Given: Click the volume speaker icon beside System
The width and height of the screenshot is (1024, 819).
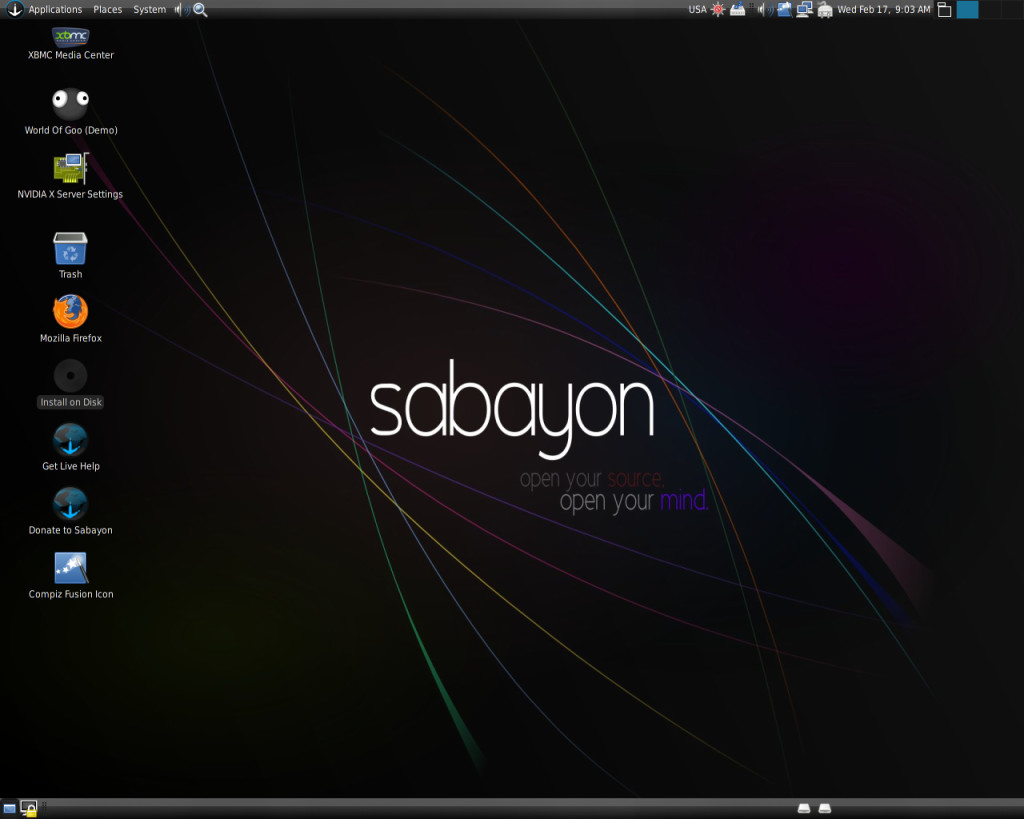Looking at the screenshot, I should pos(181,10).
